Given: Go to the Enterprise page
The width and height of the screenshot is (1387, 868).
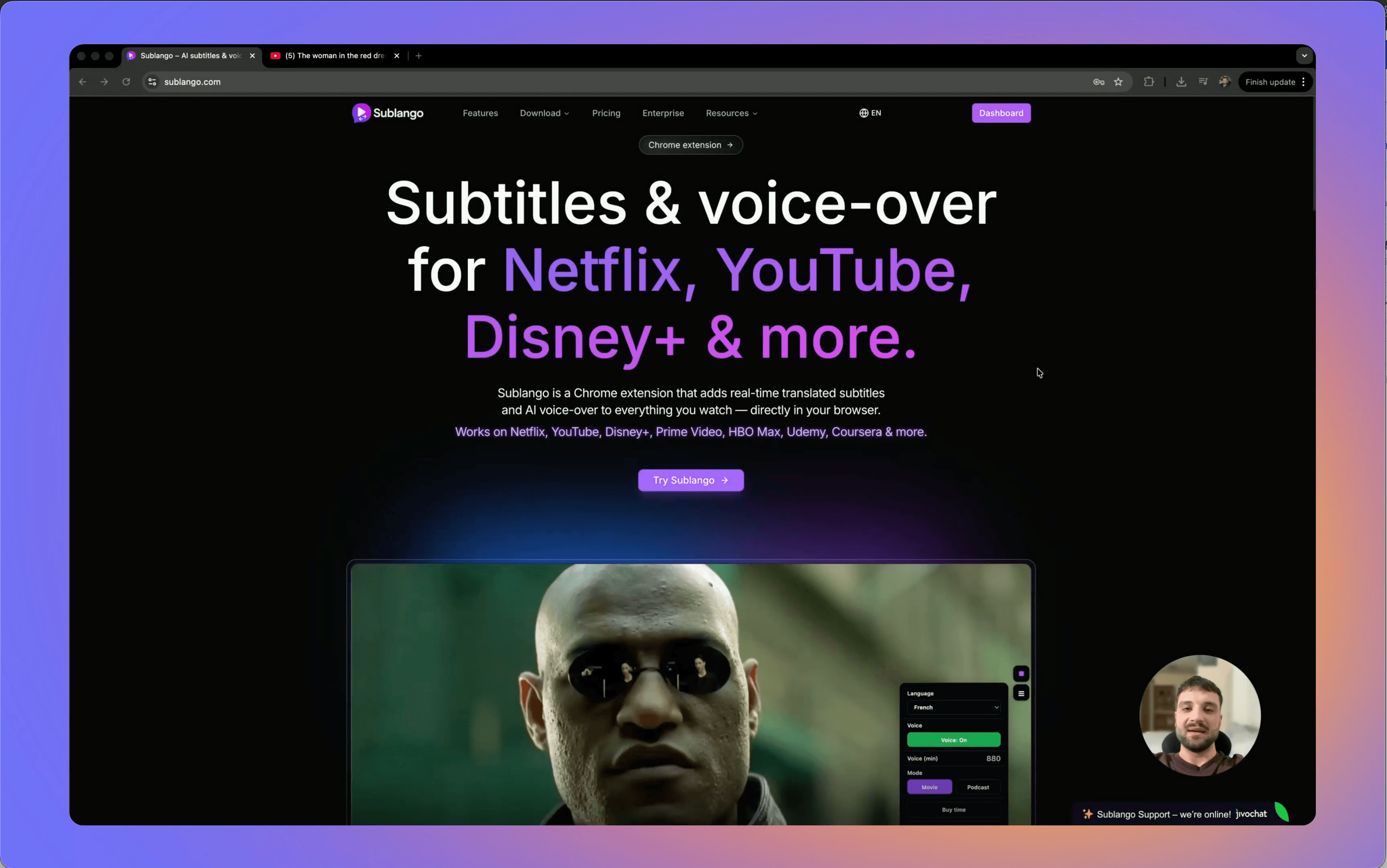Looking at the screenshot, I should point(663,113).
